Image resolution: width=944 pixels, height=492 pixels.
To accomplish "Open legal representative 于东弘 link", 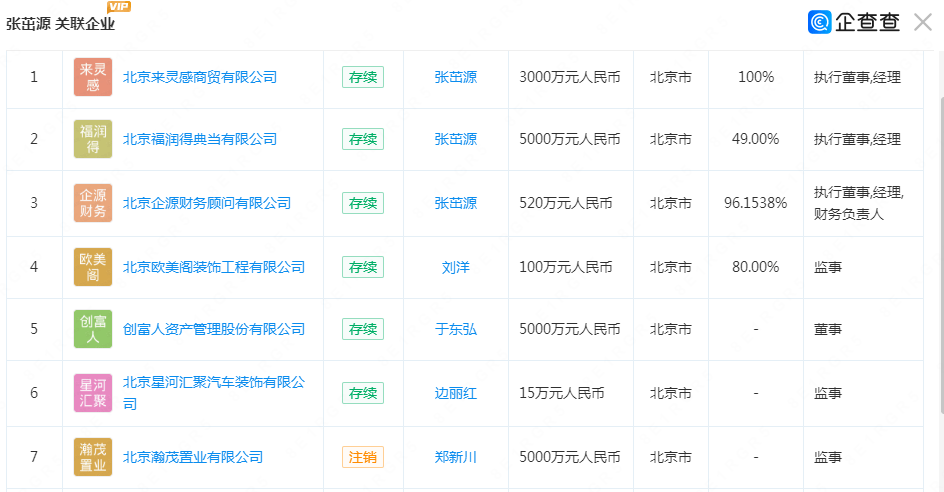I will [456, 329].
